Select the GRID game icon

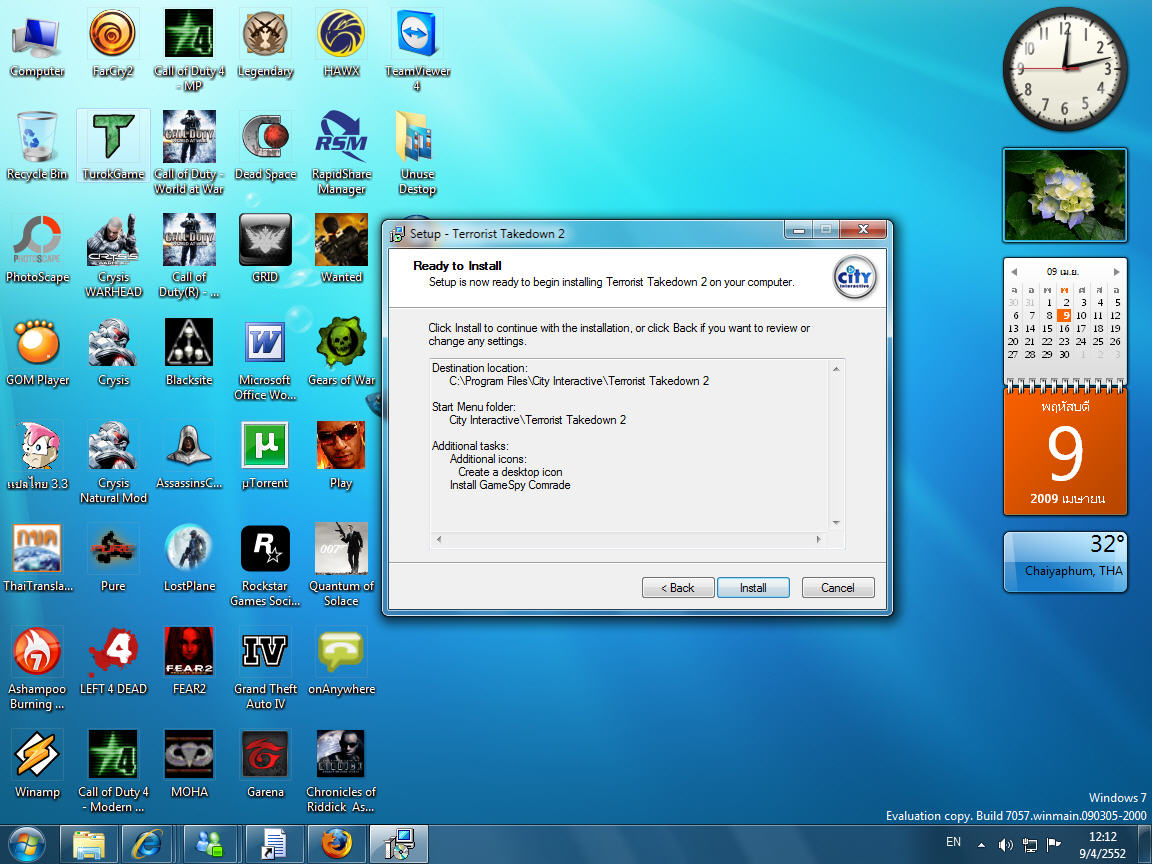coord(265,250)
